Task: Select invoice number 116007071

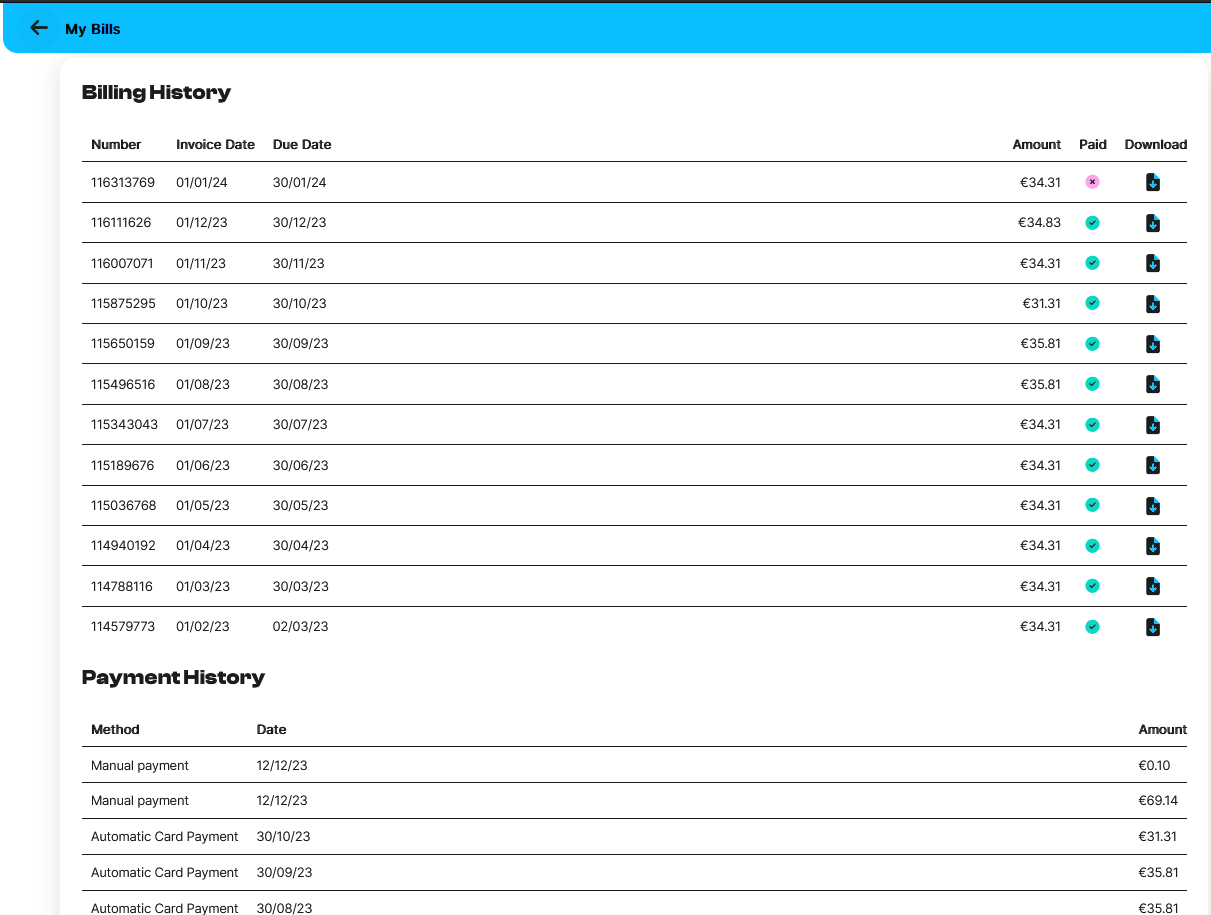Action: point(123,263)
